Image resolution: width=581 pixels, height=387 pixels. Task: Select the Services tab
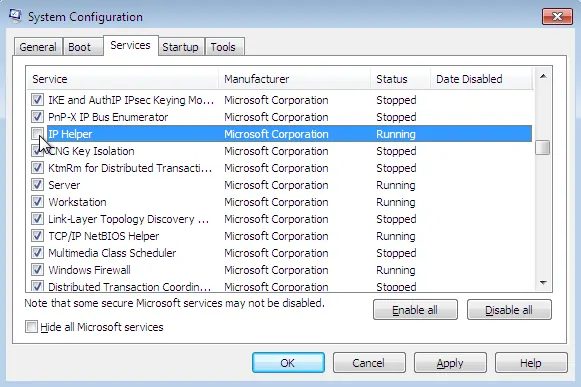click(x=130, y=45)
